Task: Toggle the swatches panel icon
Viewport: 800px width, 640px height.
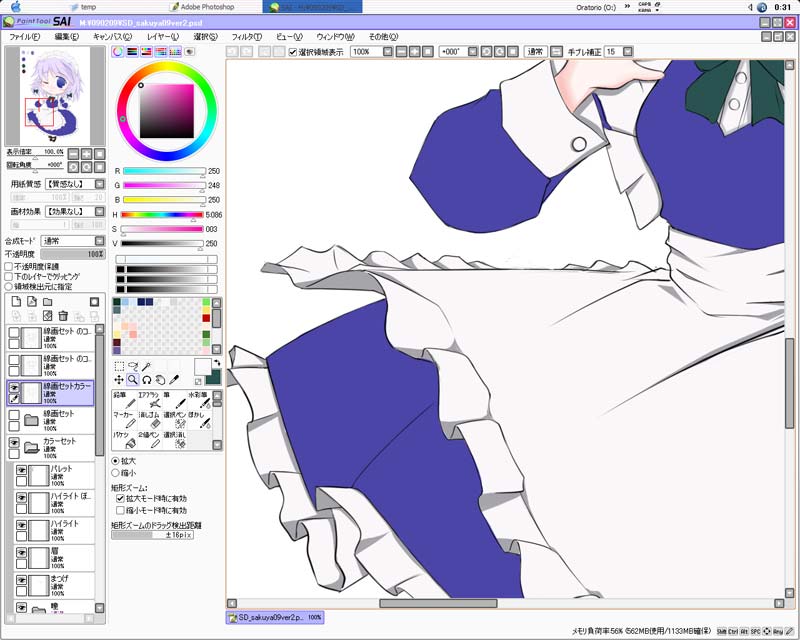Action: point(175,52)
